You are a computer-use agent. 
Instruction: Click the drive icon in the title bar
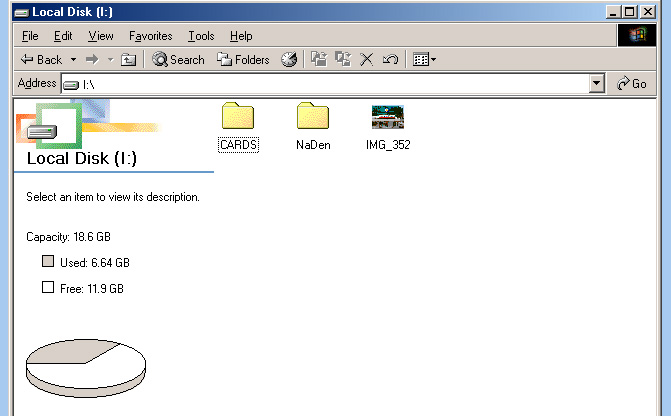(x=21, y=12)
